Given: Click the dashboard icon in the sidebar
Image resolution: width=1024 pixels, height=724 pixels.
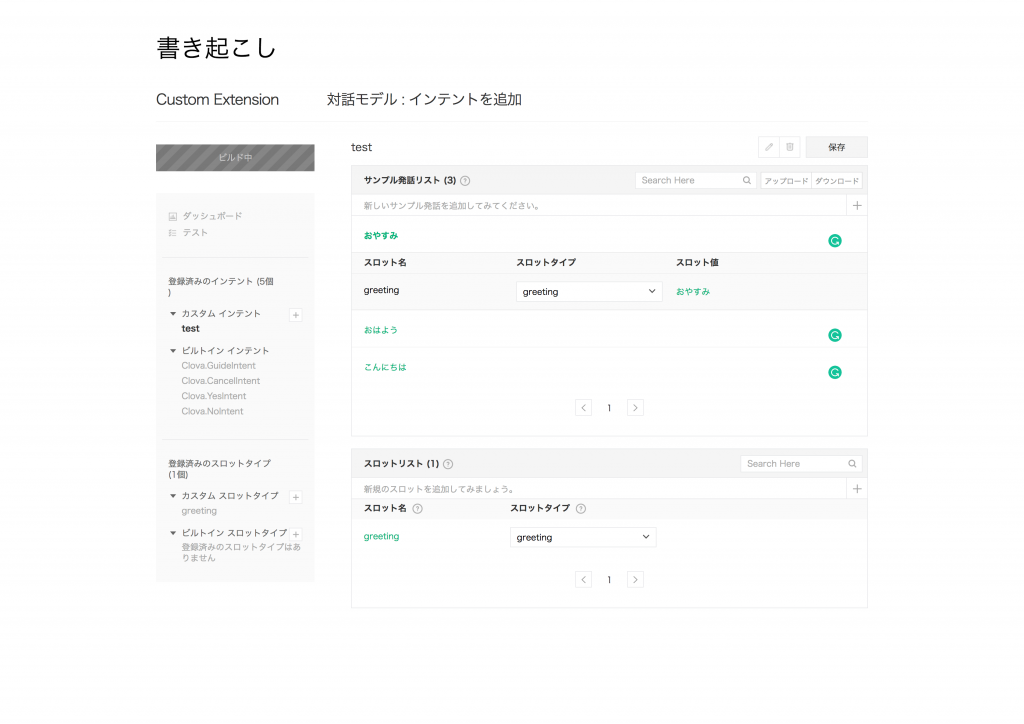Looking at the screenshot, I should click(172, 216).
